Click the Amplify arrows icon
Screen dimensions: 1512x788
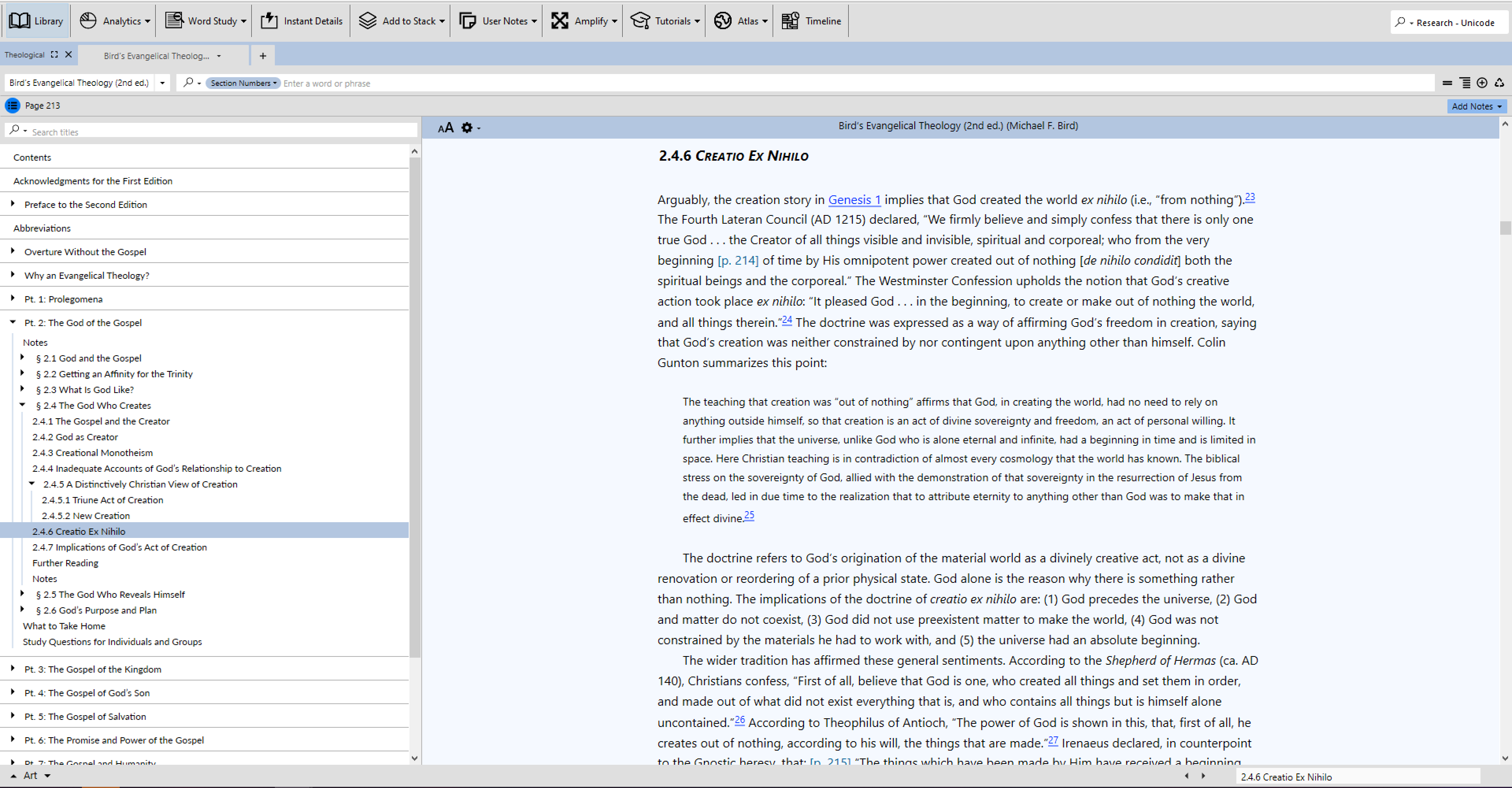click(x=560, y=20)
